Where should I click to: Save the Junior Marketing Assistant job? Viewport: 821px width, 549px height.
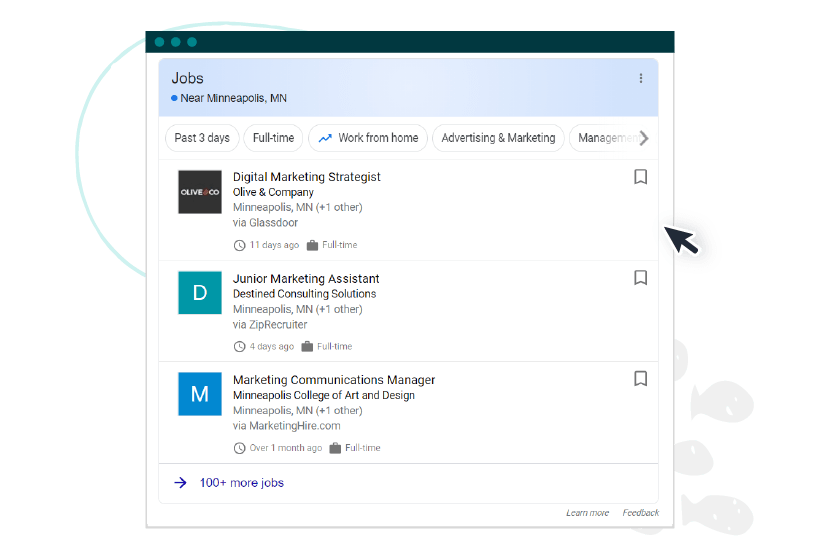640,277
